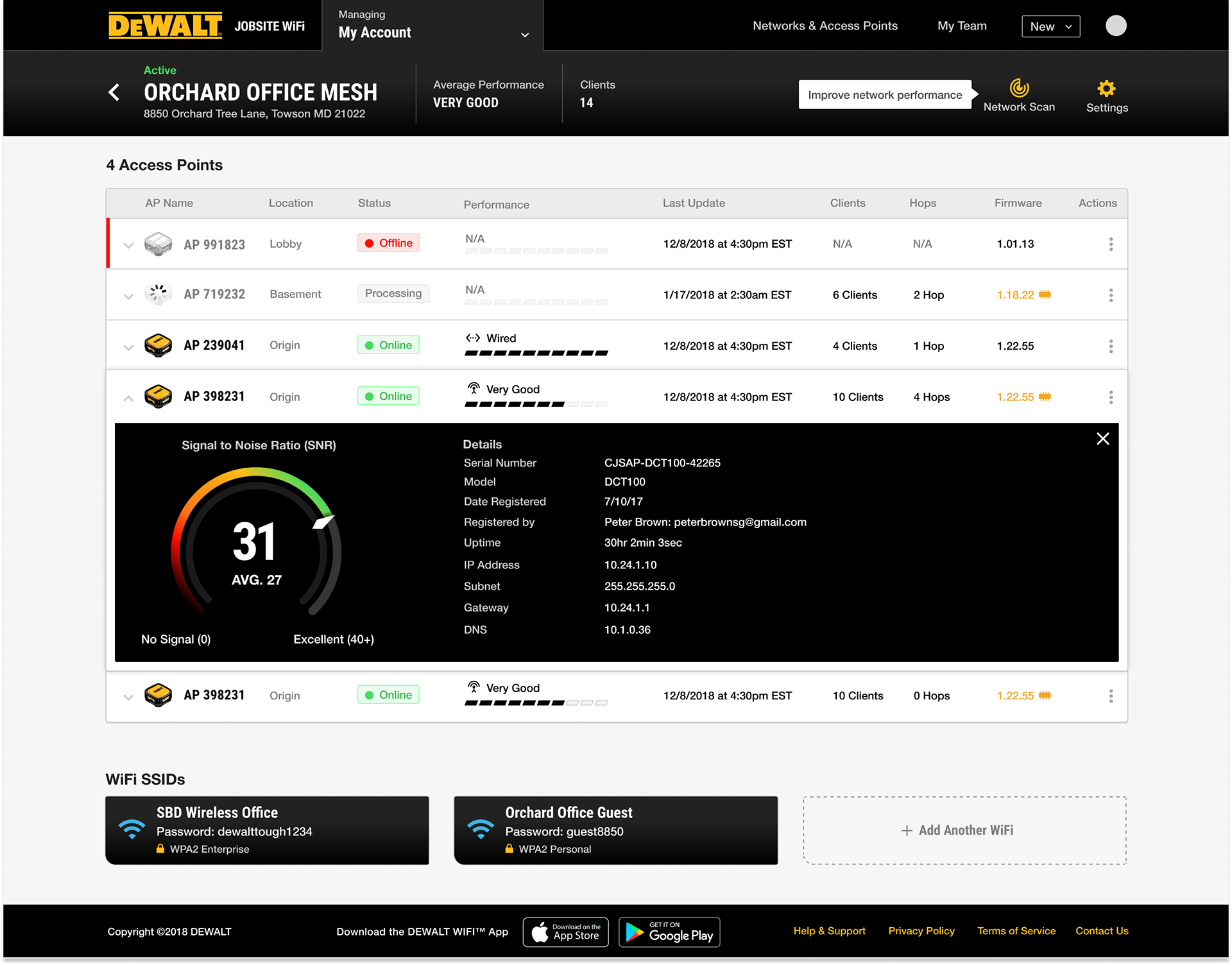Open SBD Wireless Office SSID card

click(x=267, y=830)
